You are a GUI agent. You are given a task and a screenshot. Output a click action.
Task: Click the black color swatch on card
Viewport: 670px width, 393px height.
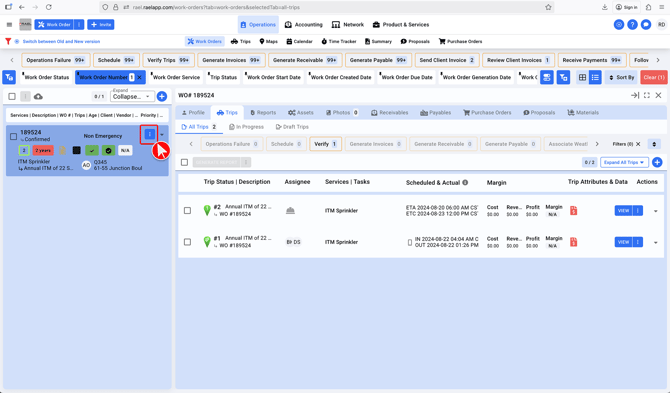point(76,150)
